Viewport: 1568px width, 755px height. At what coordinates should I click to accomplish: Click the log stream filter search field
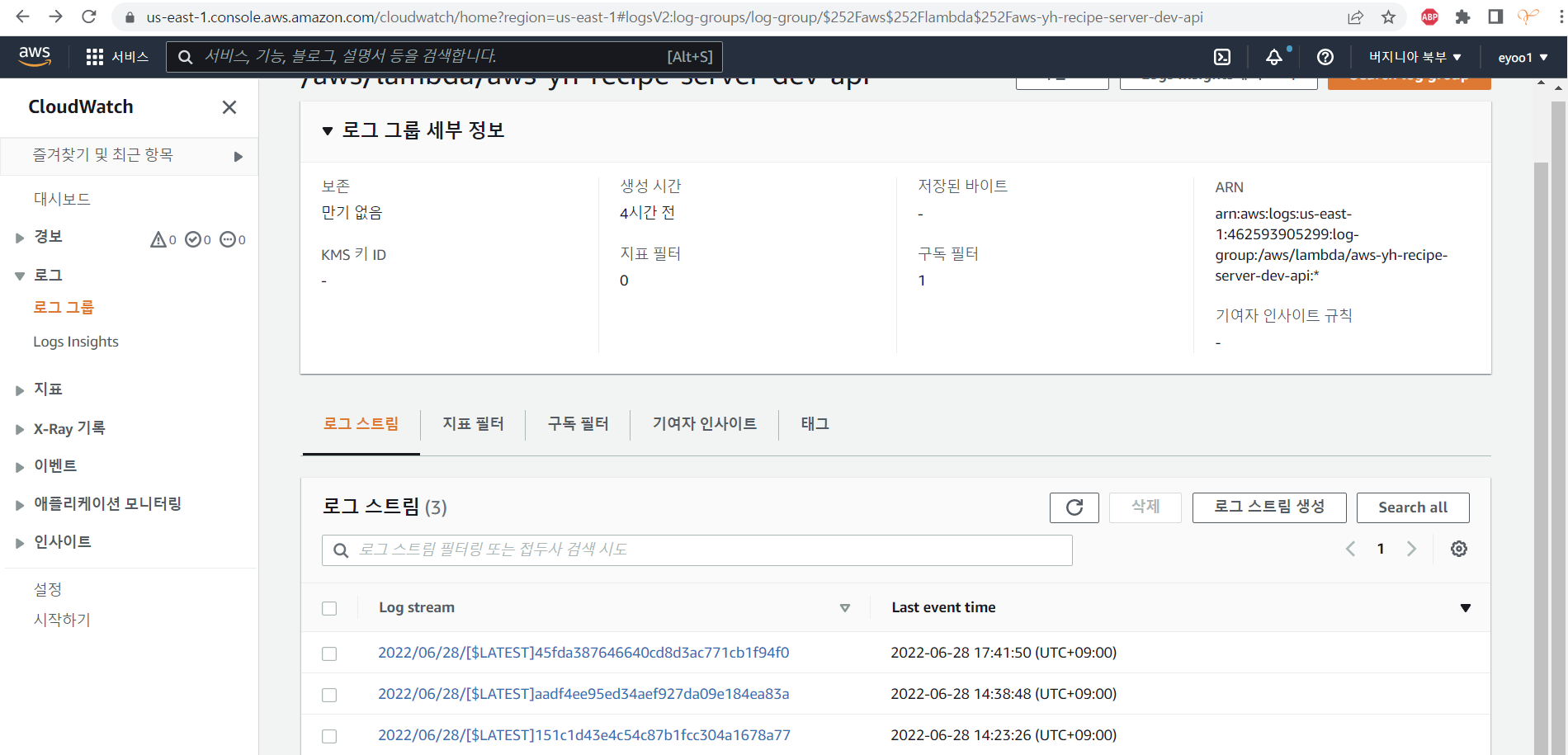697,550
